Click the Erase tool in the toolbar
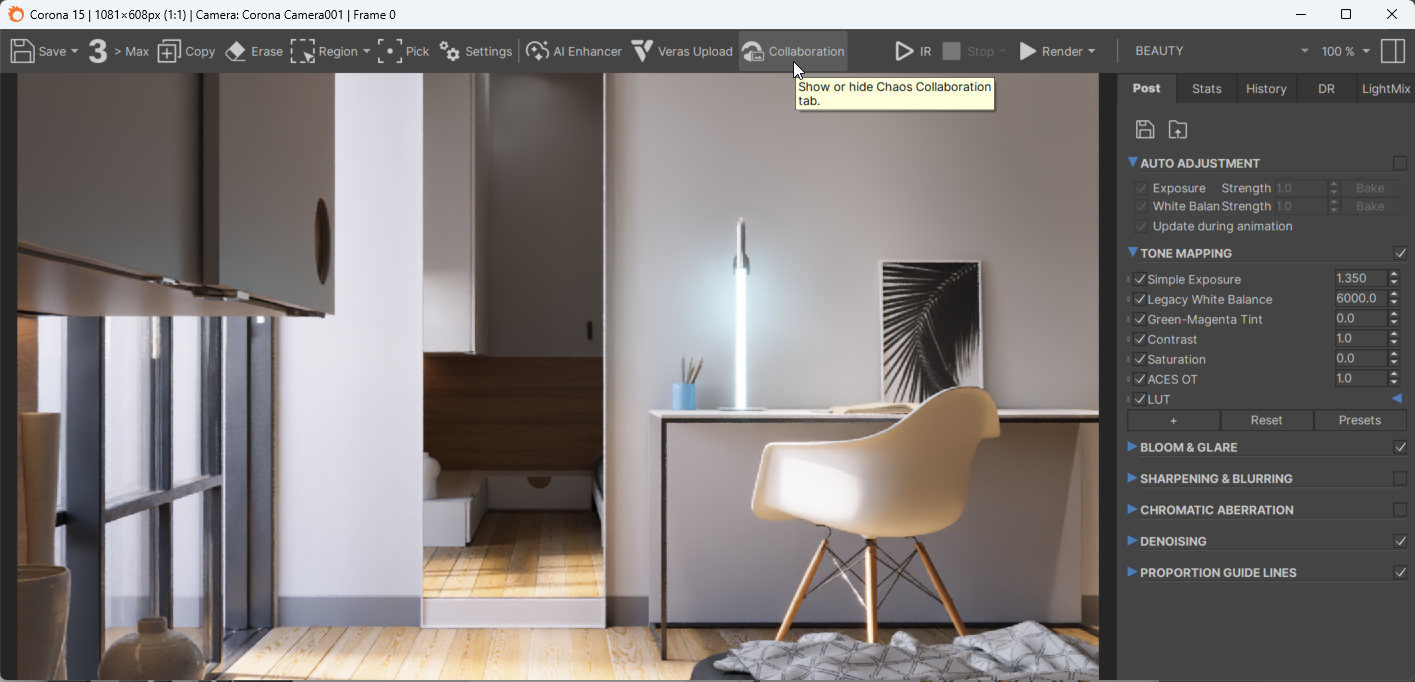 (254, 51)
